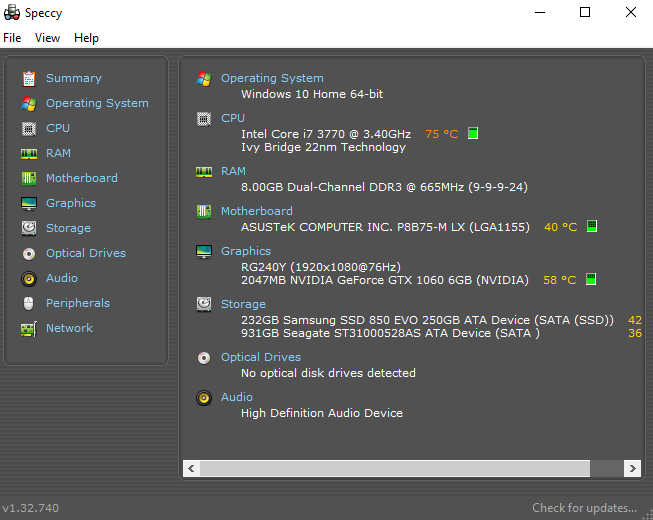
Task: Click the NVIDIA GeForce GTX 1060 line
Action: point(385,280)
